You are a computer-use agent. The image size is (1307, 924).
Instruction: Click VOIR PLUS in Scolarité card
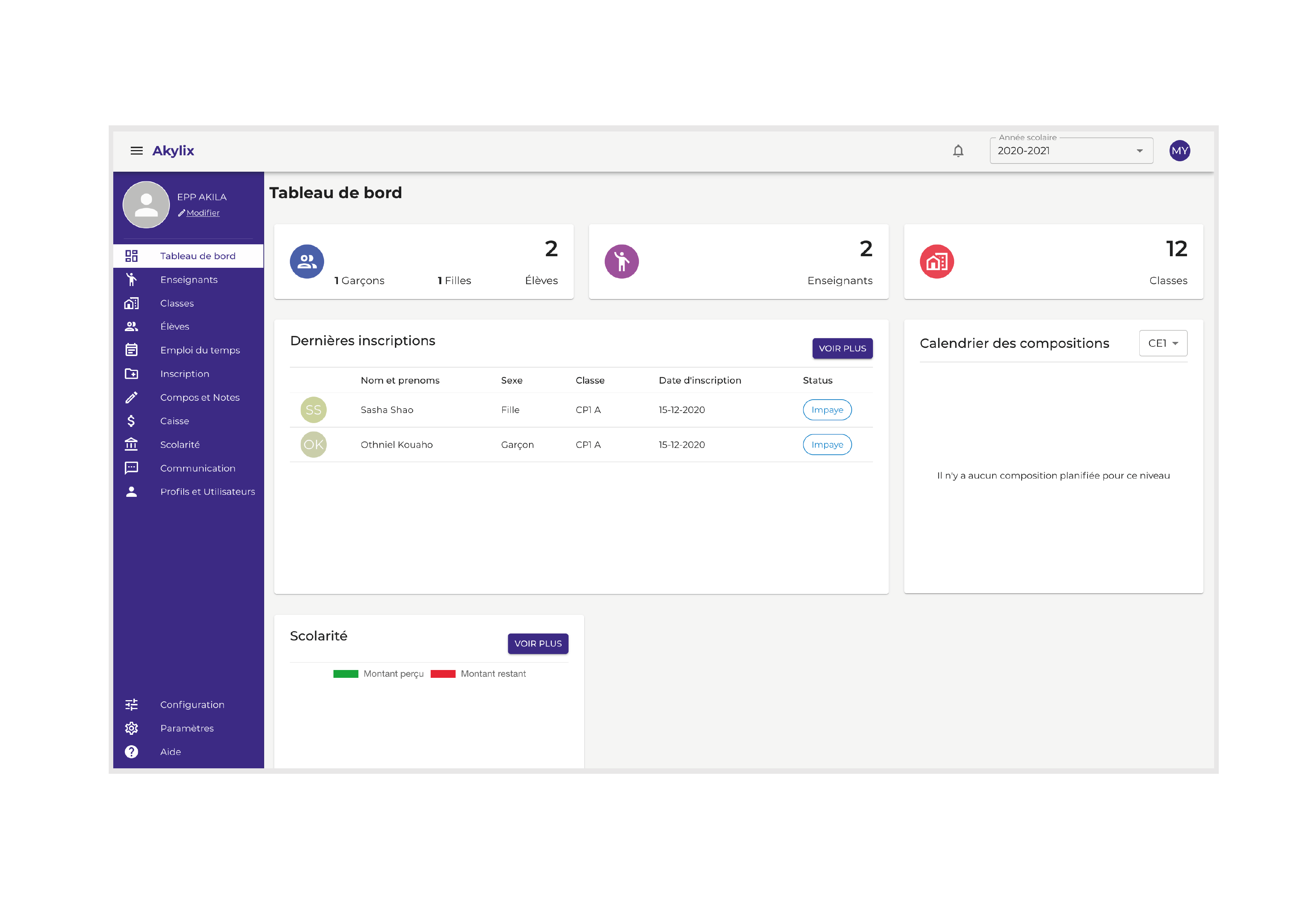pyautogui.click(x=537, y=644)
